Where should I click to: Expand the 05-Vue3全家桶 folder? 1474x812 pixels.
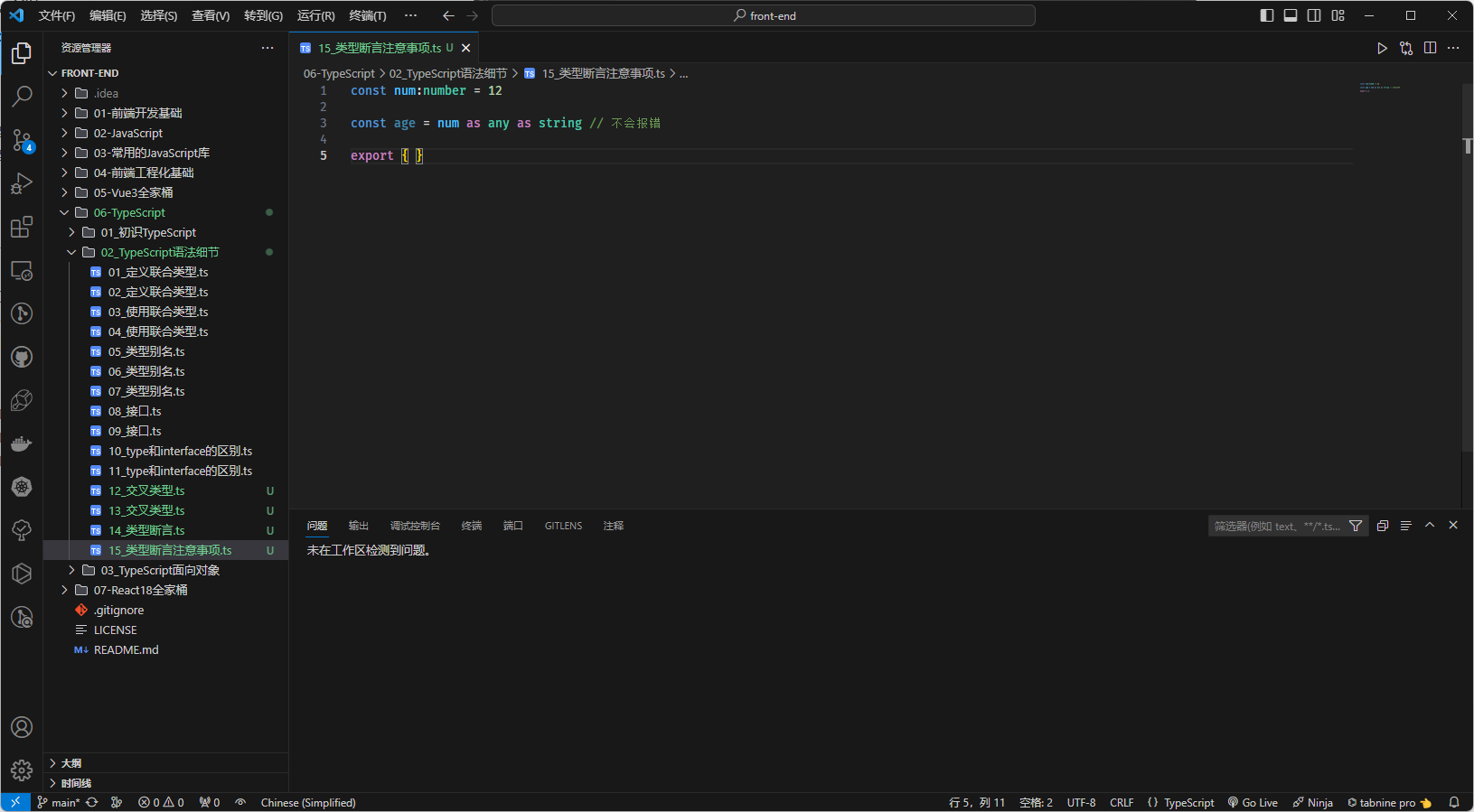165,192
